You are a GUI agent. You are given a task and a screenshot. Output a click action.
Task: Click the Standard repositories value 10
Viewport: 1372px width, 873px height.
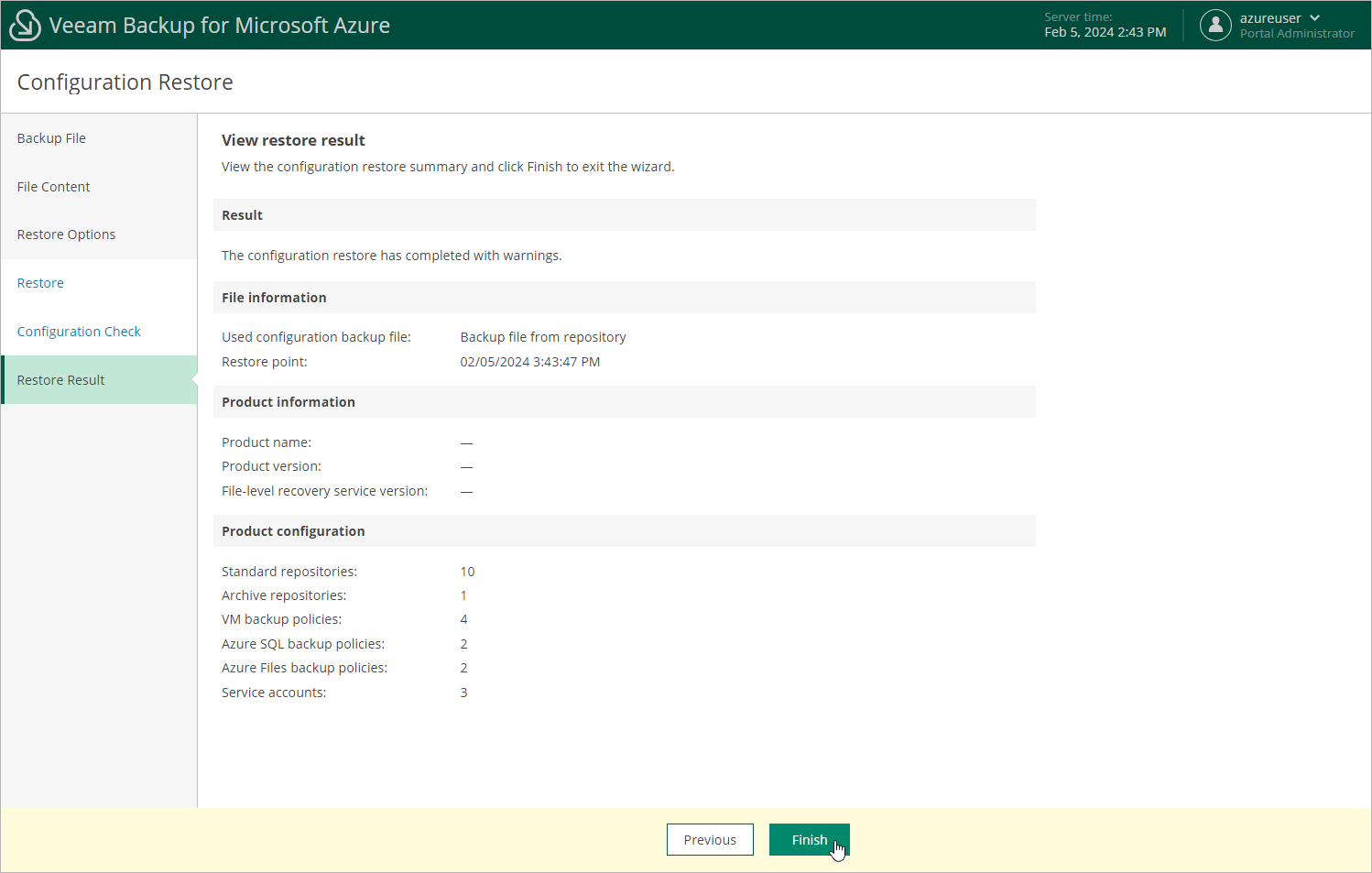point(468,572)
